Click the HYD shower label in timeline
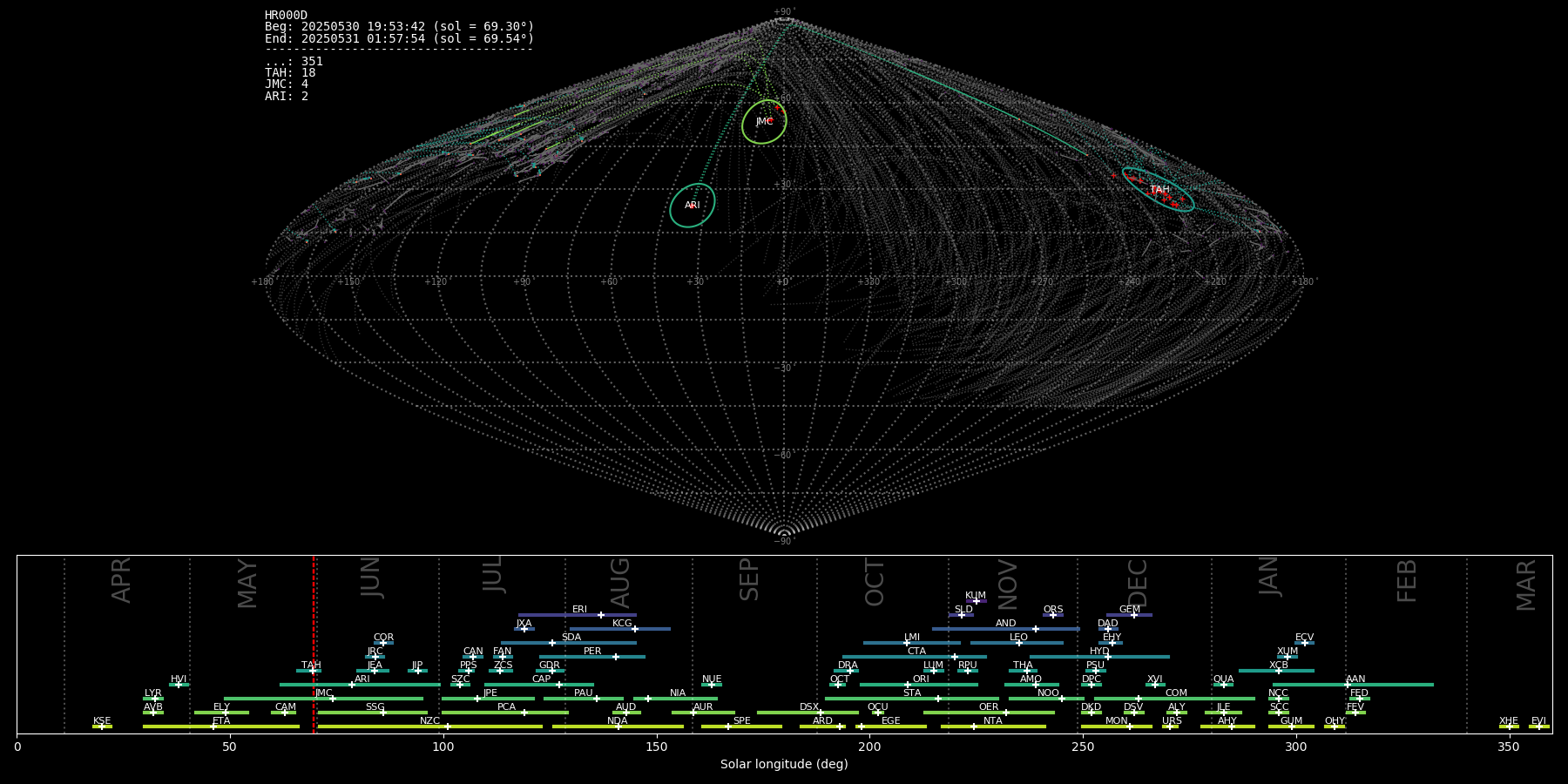 tap(1099, 652)
